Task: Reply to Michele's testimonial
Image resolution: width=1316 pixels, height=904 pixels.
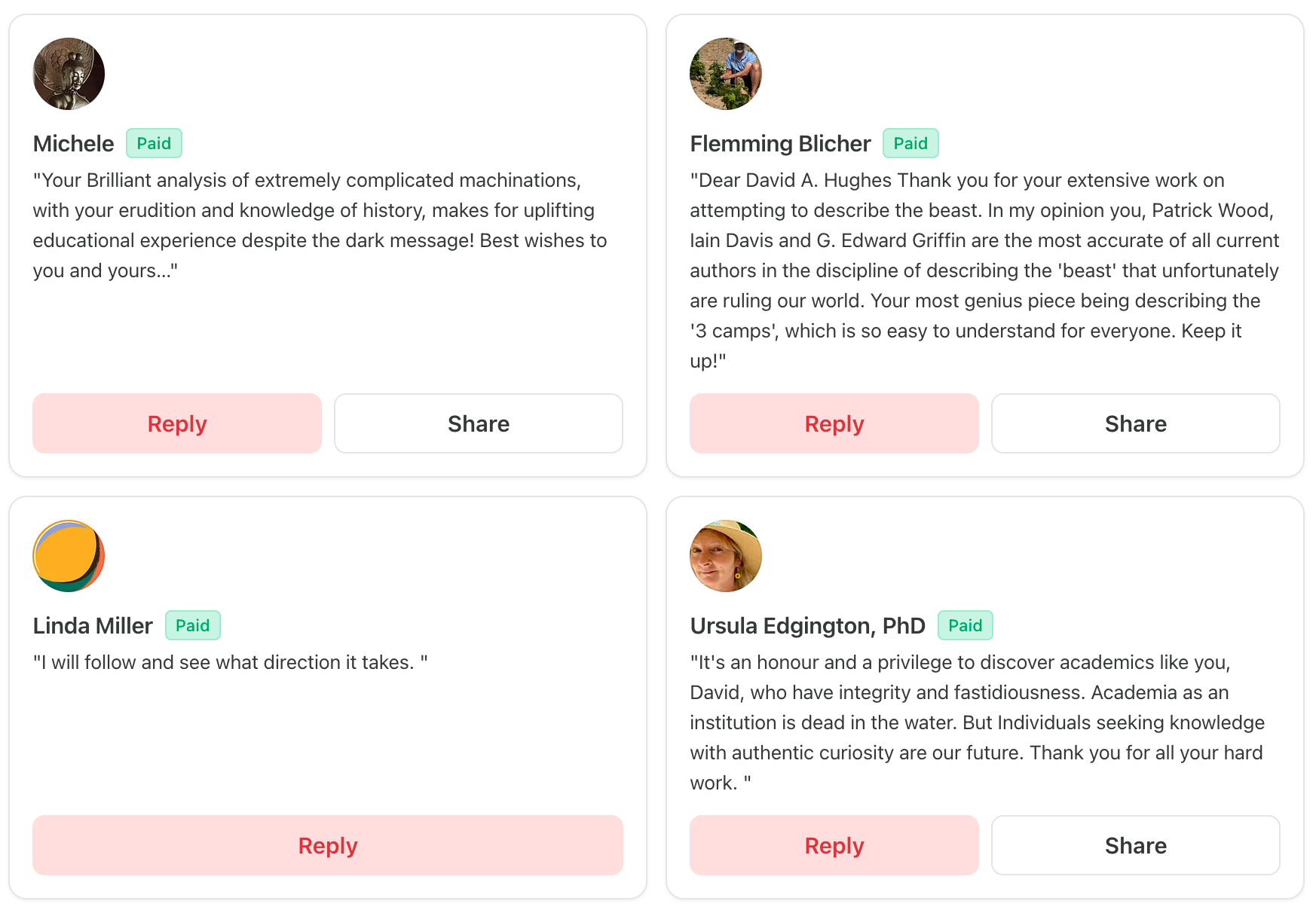Action: pos(177,423)
